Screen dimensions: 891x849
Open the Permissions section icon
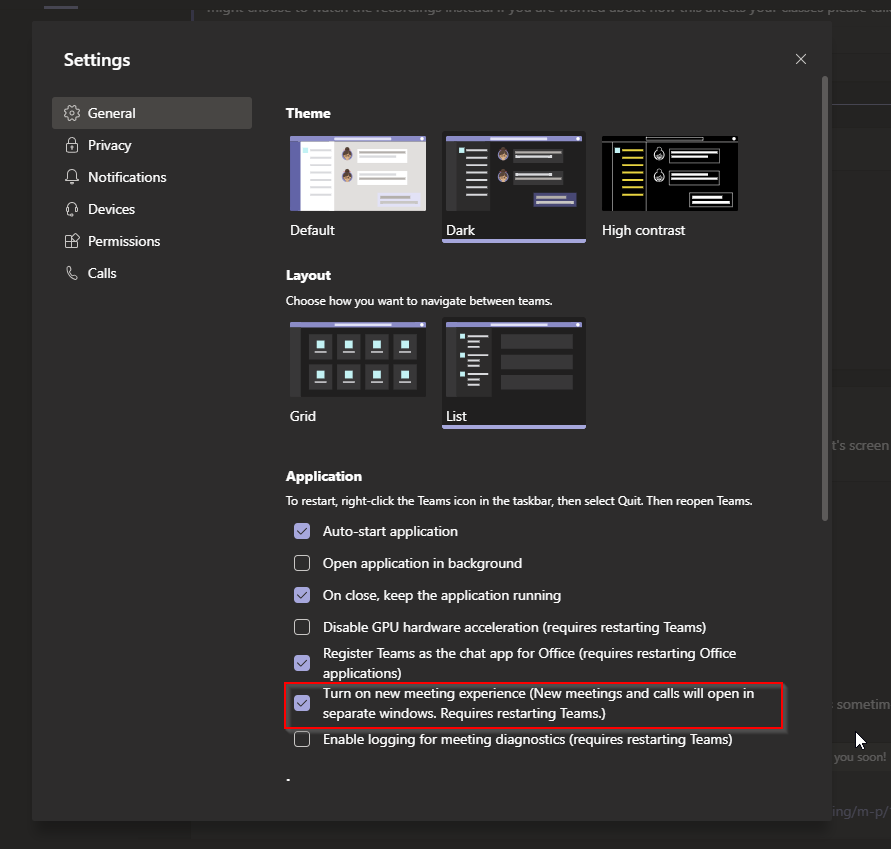coord(71,240)
